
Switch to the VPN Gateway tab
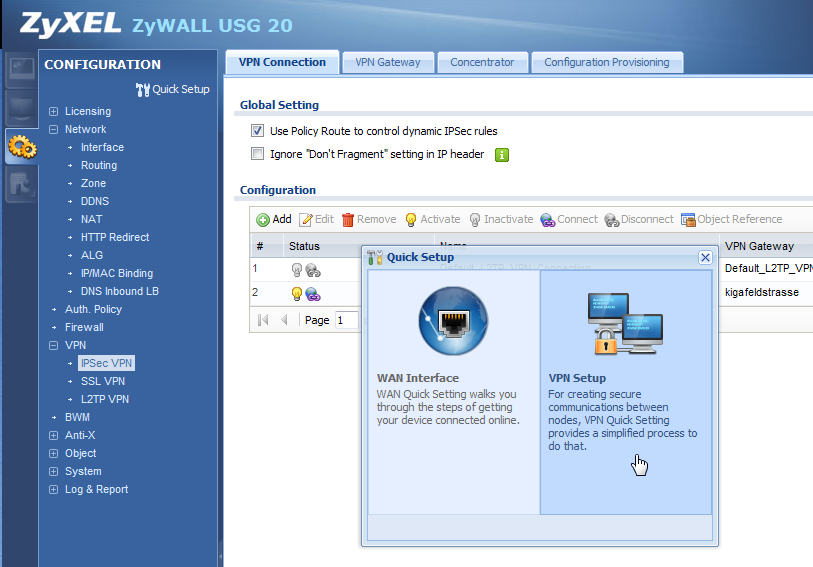[387, 62]
